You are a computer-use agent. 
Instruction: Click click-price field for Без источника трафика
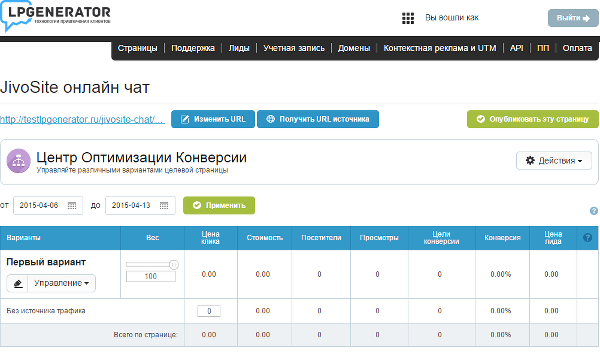pos(209,311)
